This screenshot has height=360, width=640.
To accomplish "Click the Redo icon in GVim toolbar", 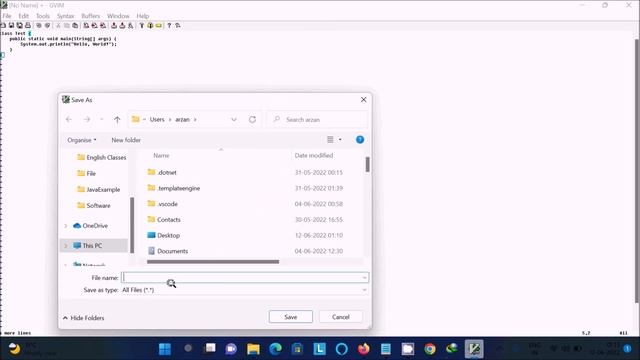I will (x=47, y=25).
